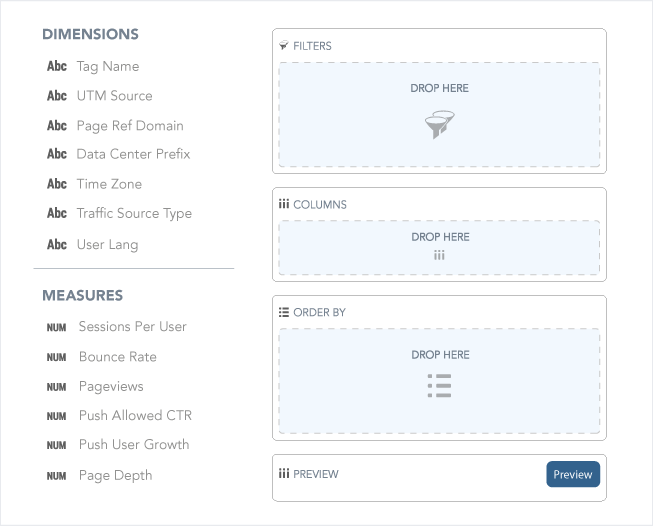Click the Abc icon beside UTM Source
Image resolution: width=653 pixels, height=526 pixels.
tap(57, 95)
